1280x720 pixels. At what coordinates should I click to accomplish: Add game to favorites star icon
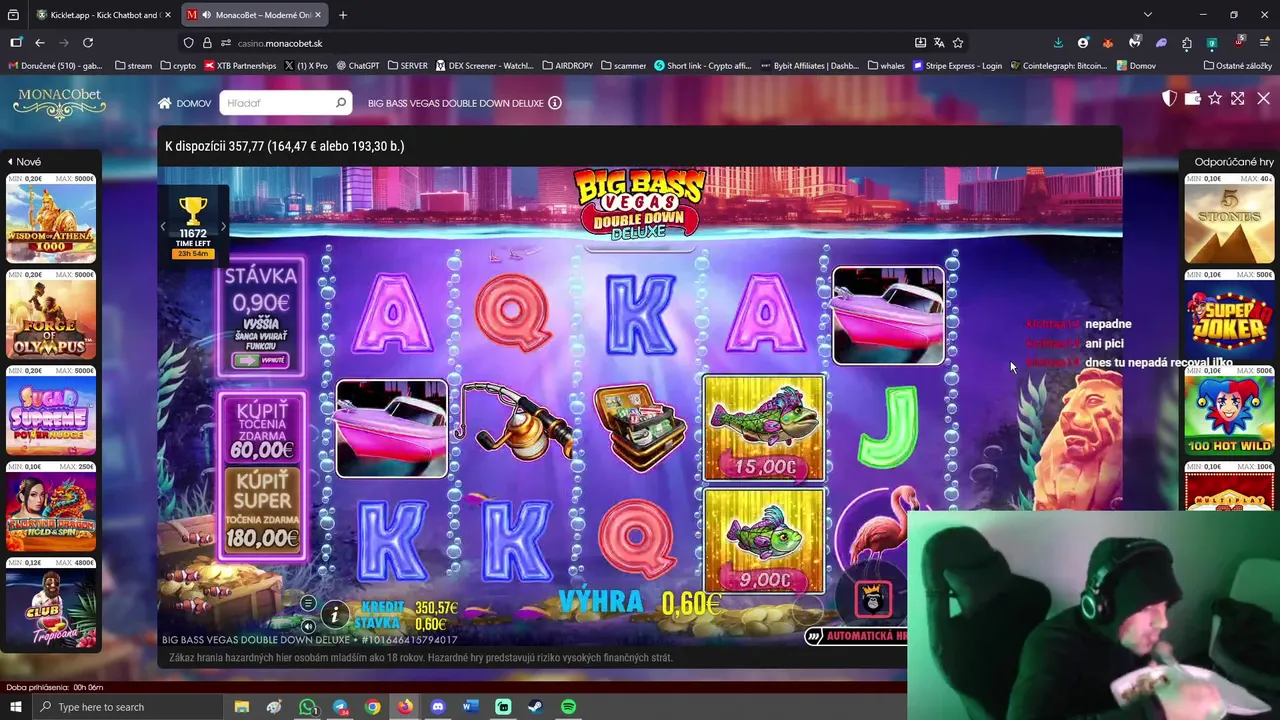(x=1215, y=98)
